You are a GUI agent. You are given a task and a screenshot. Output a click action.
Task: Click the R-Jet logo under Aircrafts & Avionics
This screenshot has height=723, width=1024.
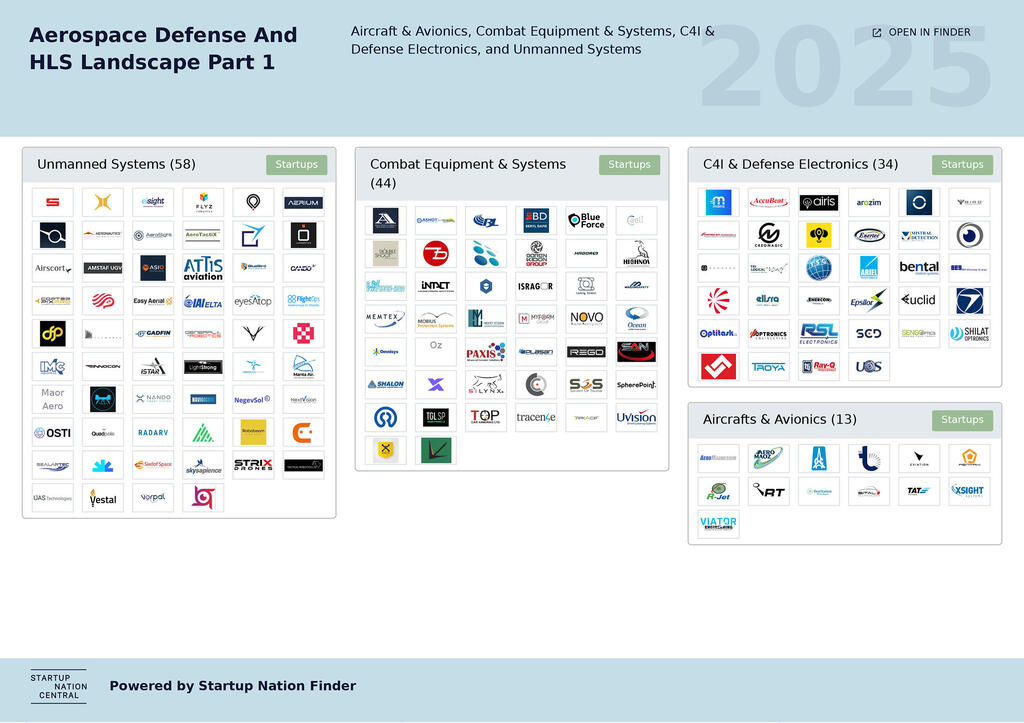coord(718,490)
